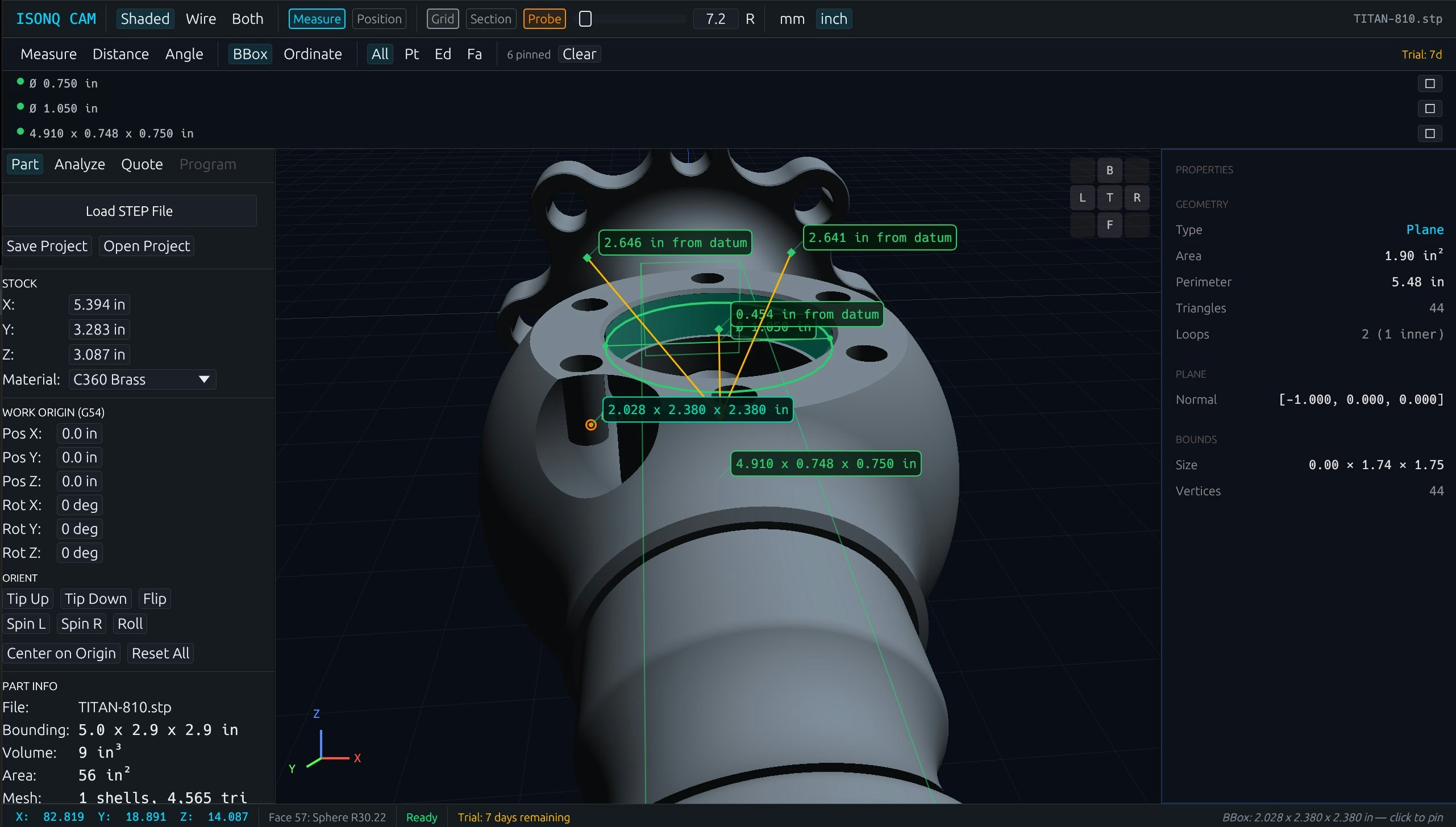1456x827 pixels.
Task: Click the Trial: 7d notice
Action: coord(1421,55)
